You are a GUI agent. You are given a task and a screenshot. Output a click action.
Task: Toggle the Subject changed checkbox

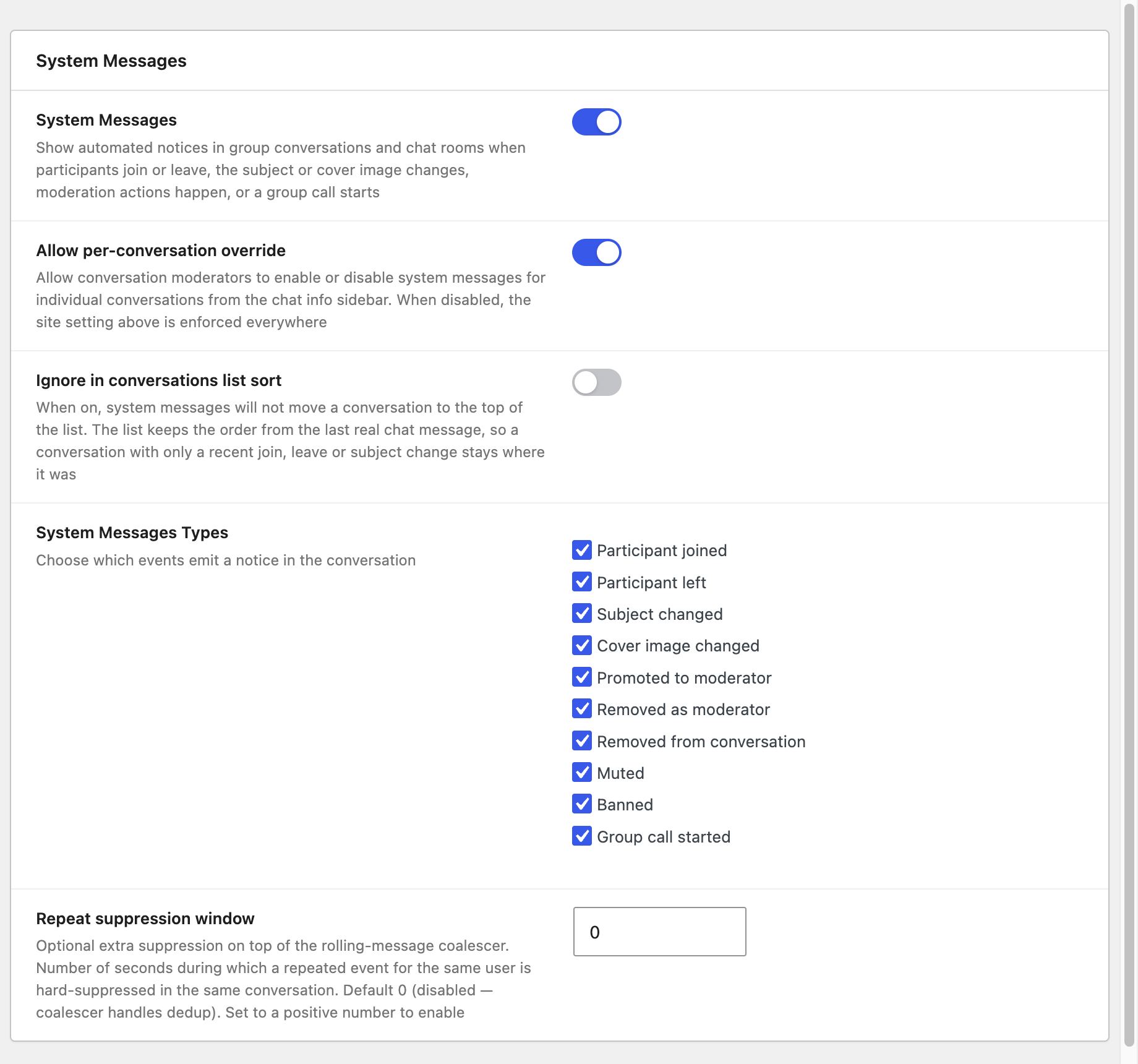point(582,614)
